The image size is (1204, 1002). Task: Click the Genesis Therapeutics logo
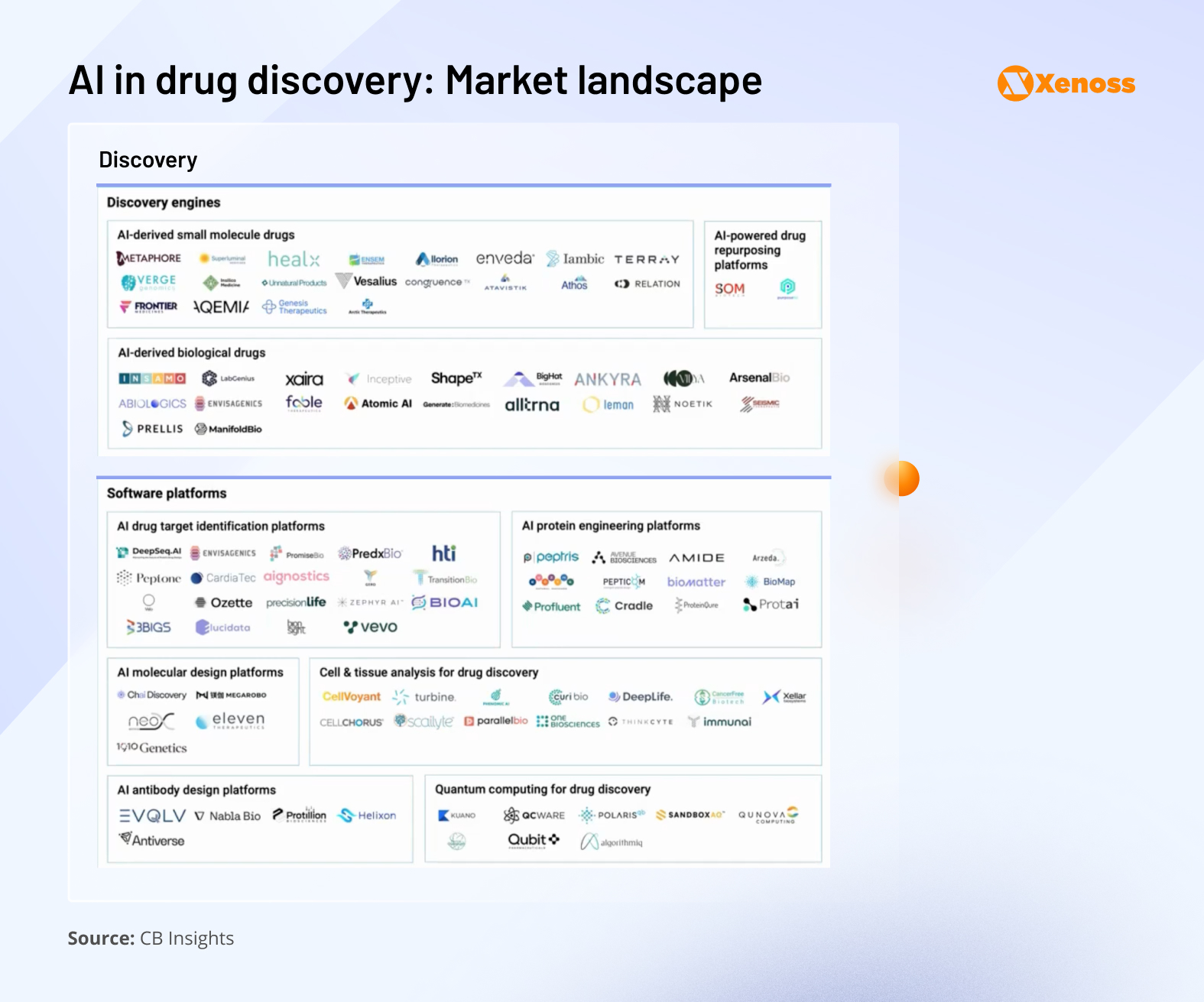pyautogui.click(x=294, y=306)
